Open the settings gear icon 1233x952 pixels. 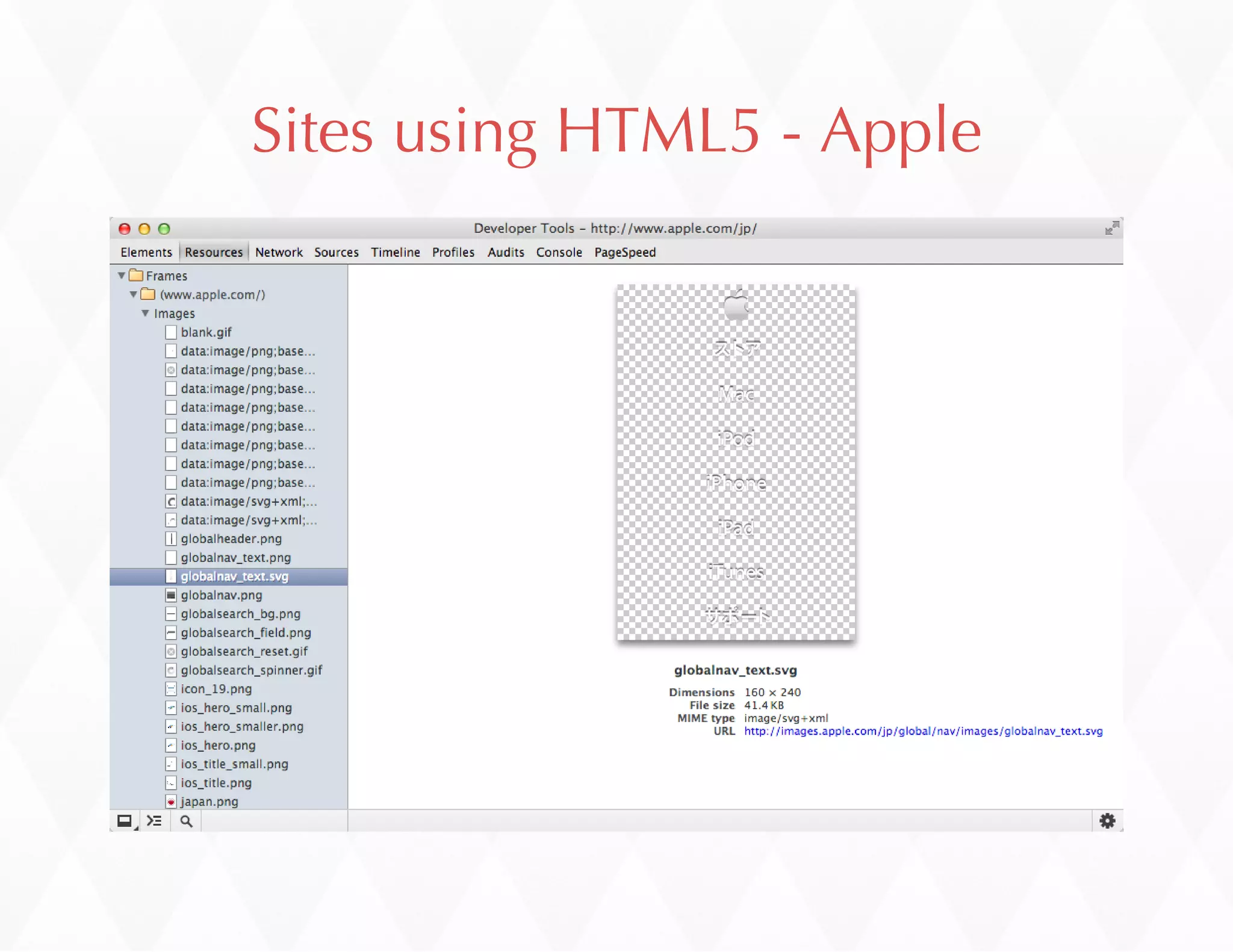1107,821
